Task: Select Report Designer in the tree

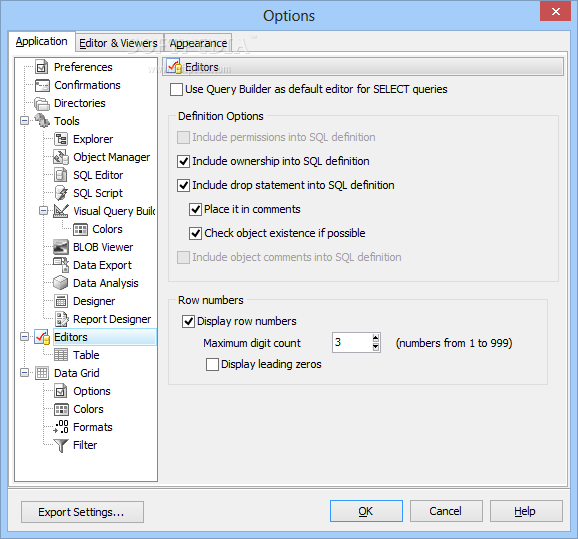Action: [112, 319]
